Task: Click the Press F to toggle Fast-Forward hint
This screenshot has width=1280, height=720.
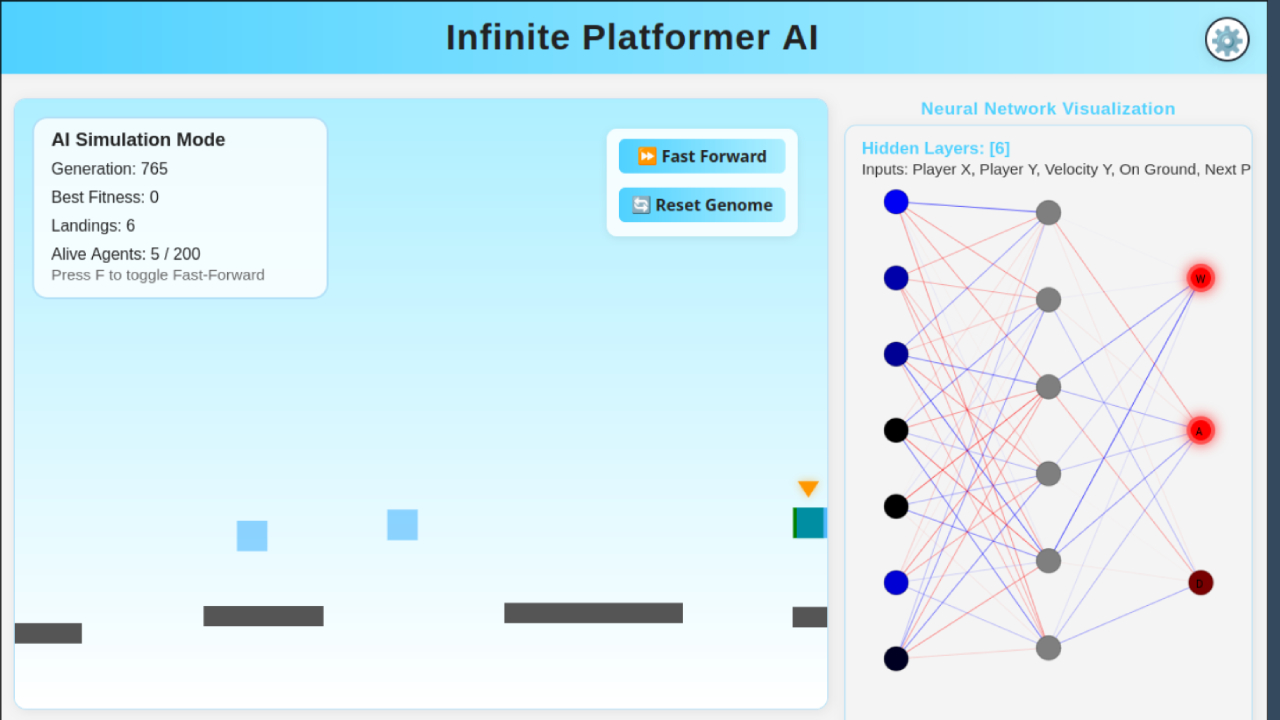Action: tap(157, 275)
